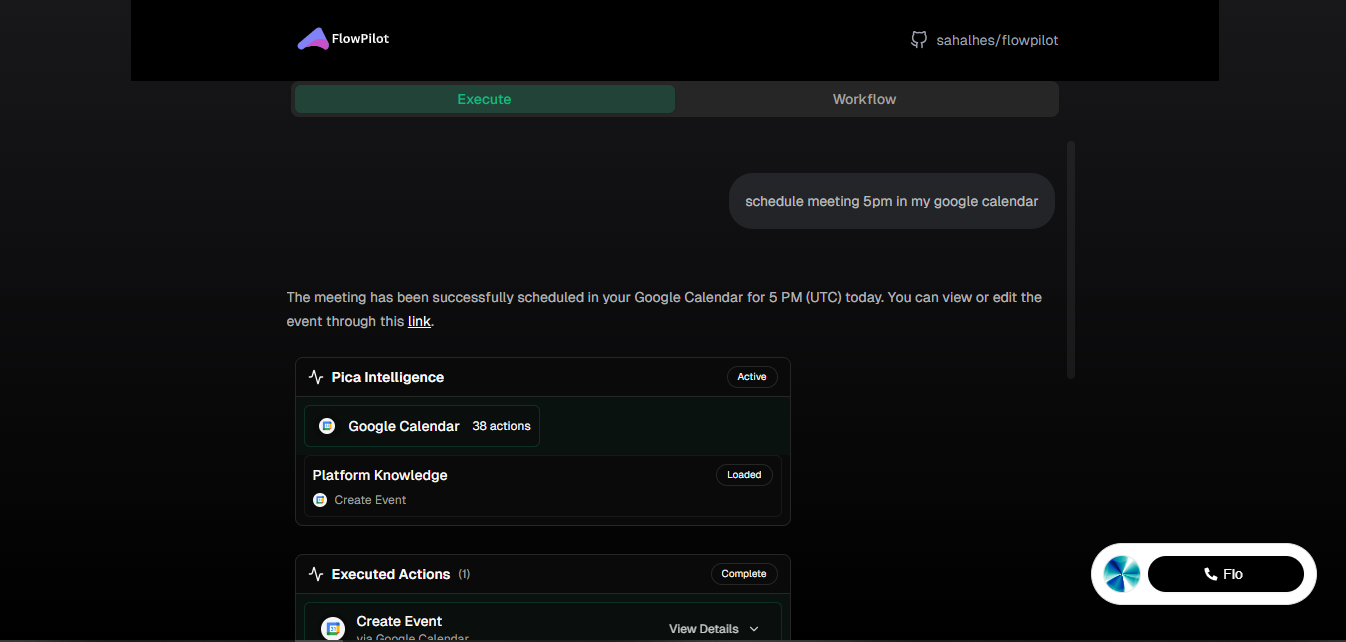
Task: Open sahalhes/flowpilot repository link
Action: coord(997,40)
